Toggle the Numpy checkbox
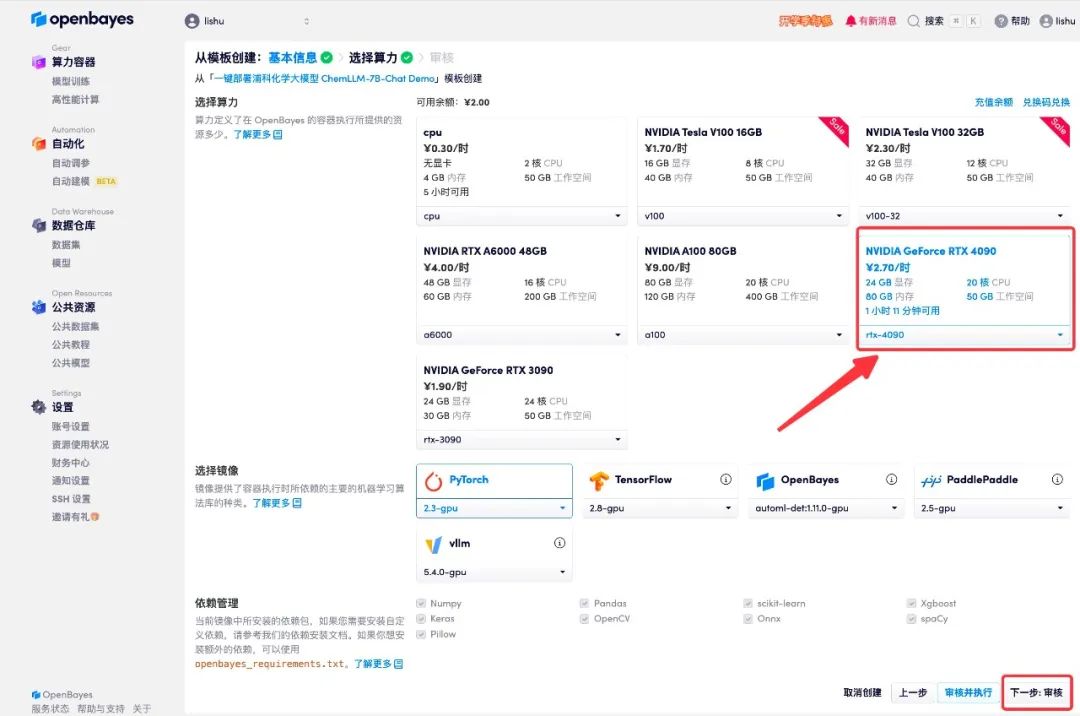Screen dimensions: 1080x716 [x=421, y=603]
